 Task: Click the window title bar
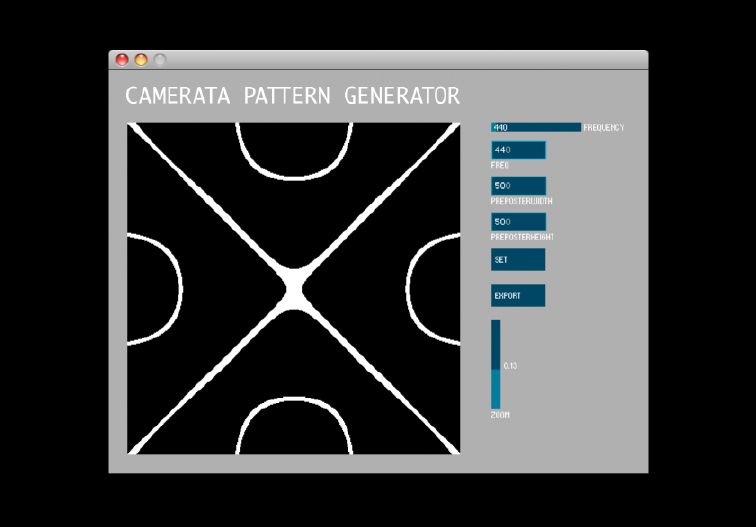click(400, 60)
